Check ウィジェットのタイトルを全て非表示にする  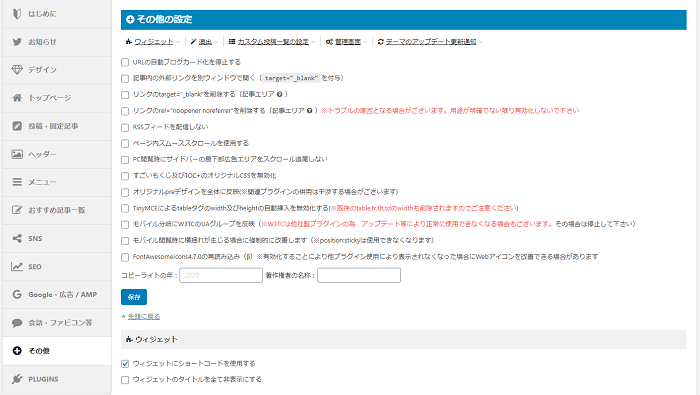[x=125, y=380]
